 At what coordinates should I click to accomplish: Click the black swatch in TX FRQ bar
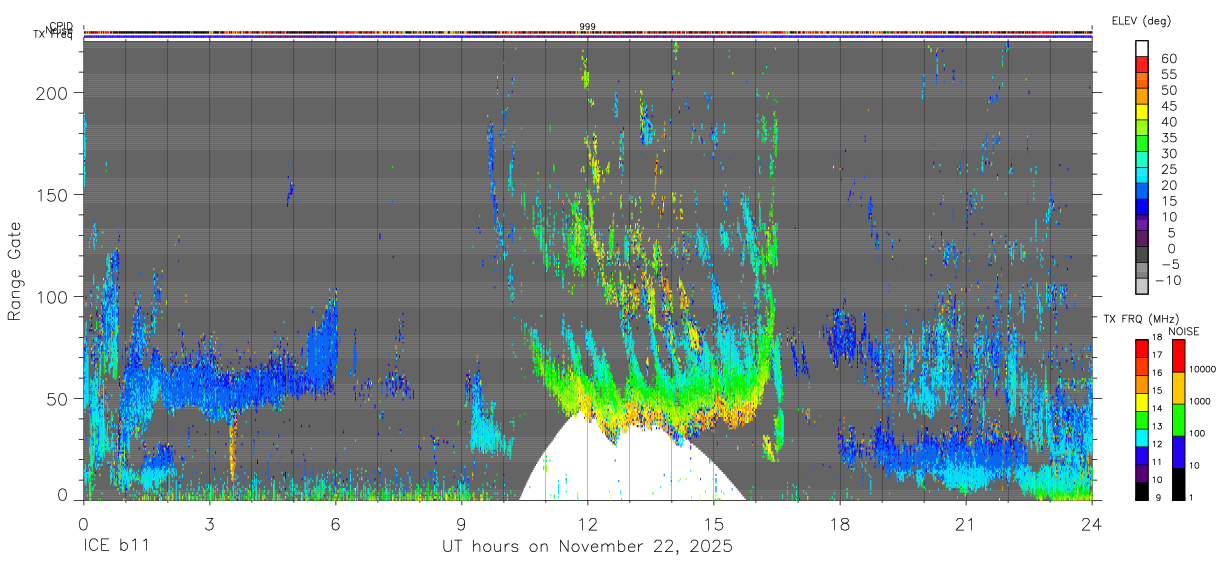pyautogui.click(x=1142, y=491)
